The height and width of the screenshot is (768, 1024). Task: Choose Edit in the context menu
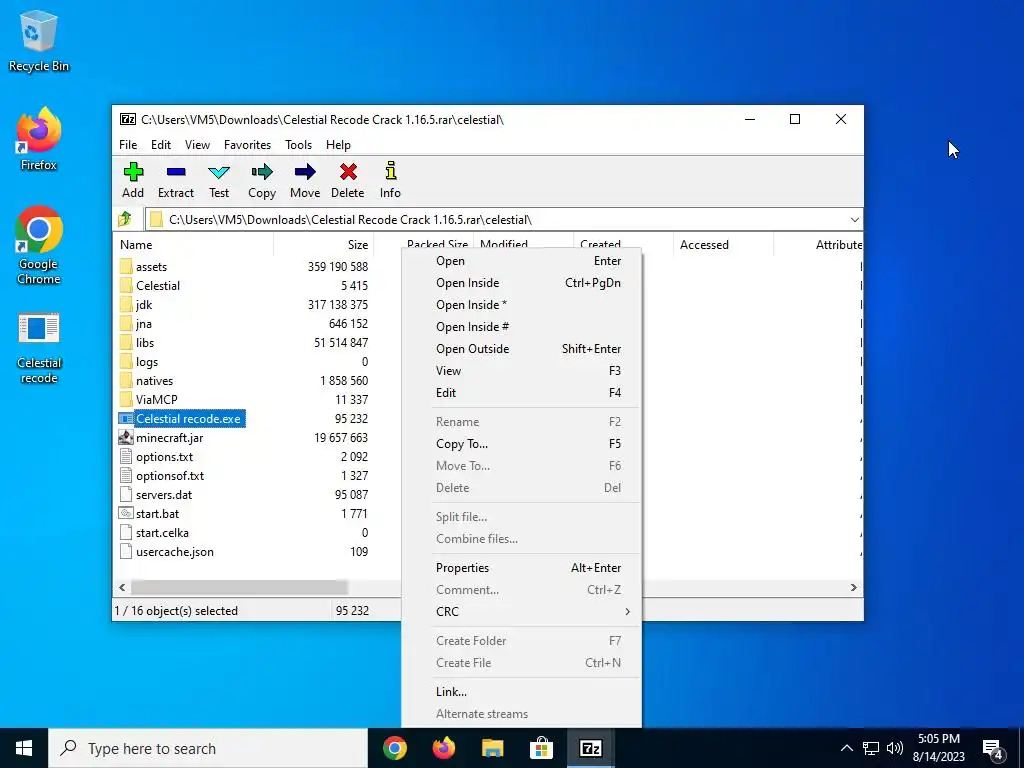pyautogui.click(x=522, y=392)
